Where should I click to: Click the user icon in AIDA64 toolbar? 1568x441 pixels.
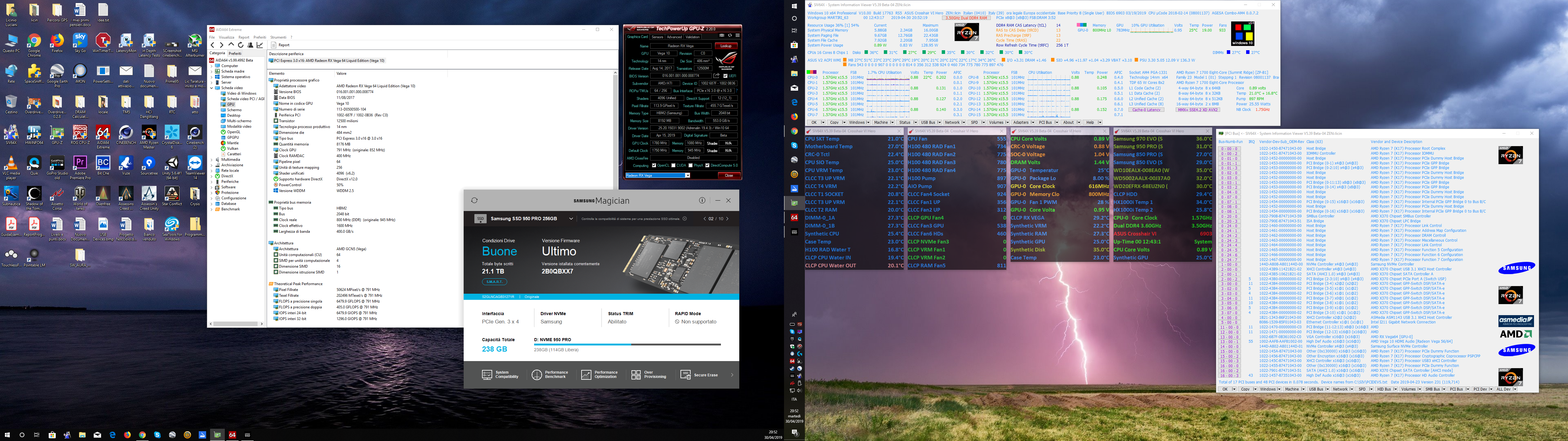tap(250, 45)
